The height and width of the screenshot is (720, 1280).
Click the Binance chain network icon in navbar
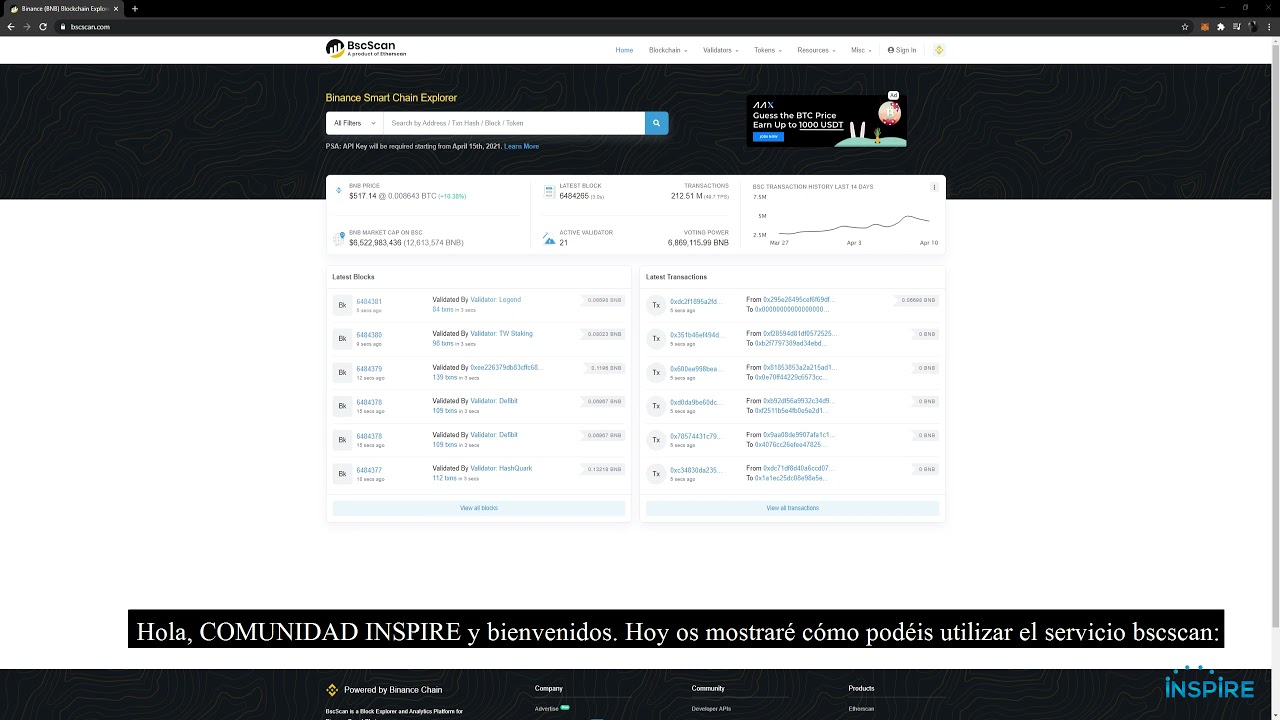pyautogui.click(x=939, y=50)
